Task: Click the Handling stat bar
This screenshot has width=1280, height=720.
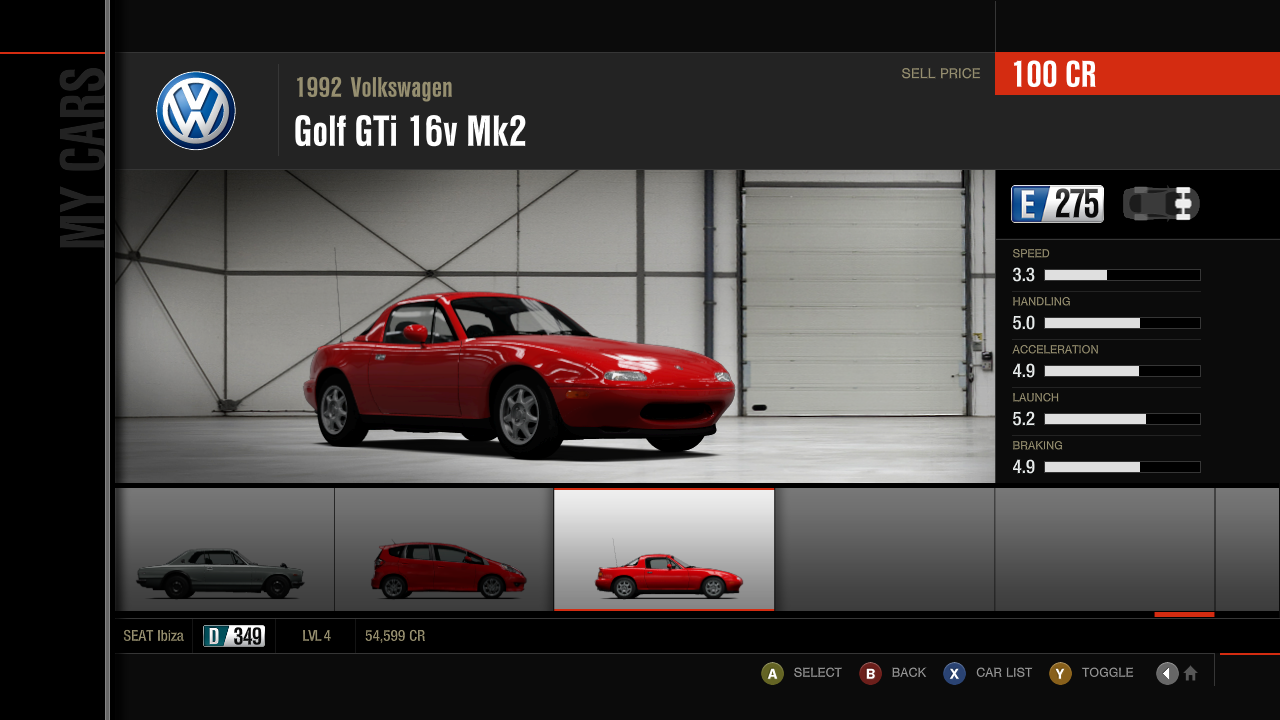Action: pos(1122,323)
